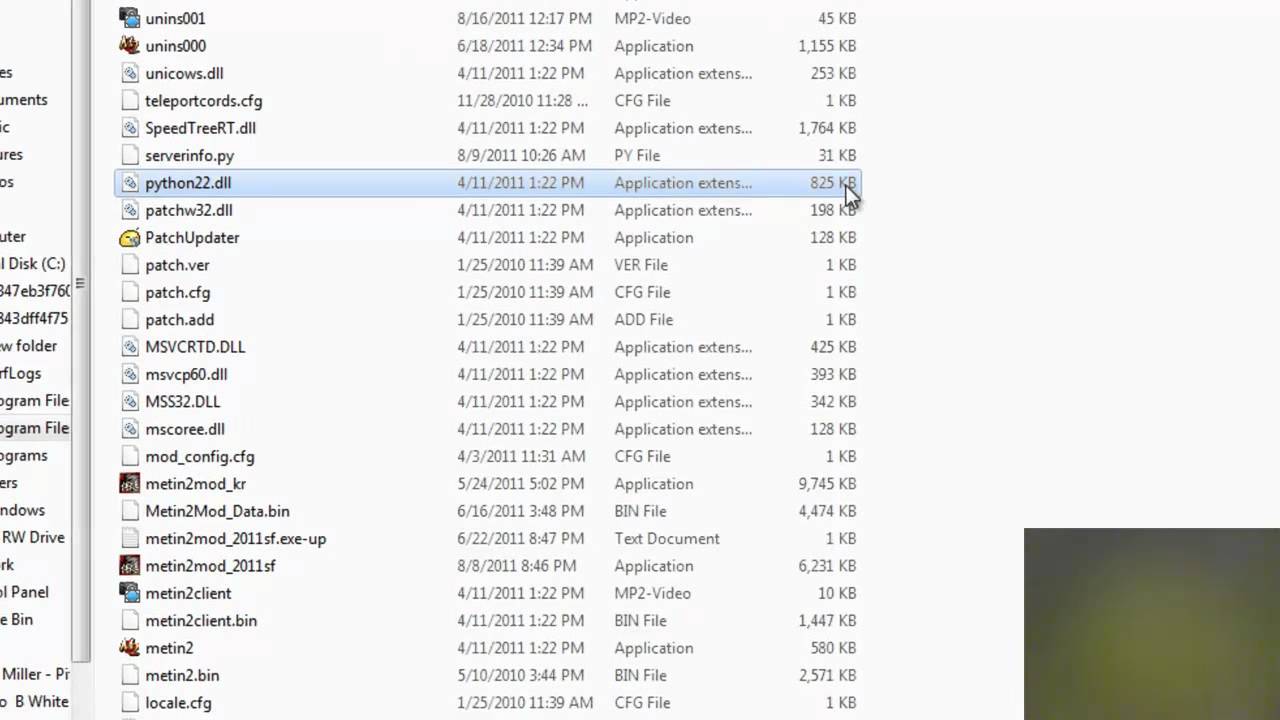Click the teleportcords.cfg file icon

click(129, 100)
